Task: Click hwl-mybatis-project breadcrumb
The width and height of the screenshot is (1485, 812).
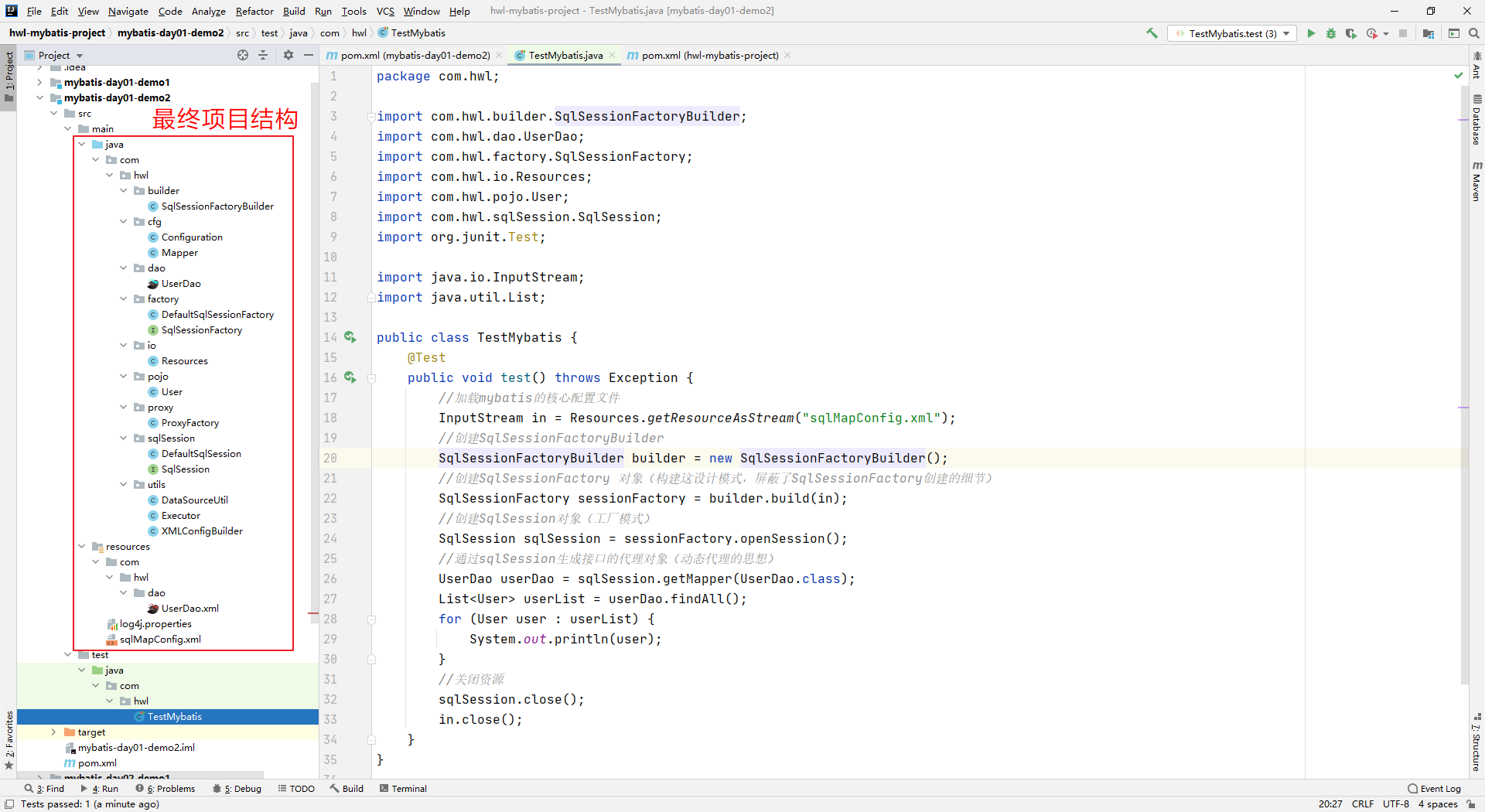Action: (x=56, y=32)
